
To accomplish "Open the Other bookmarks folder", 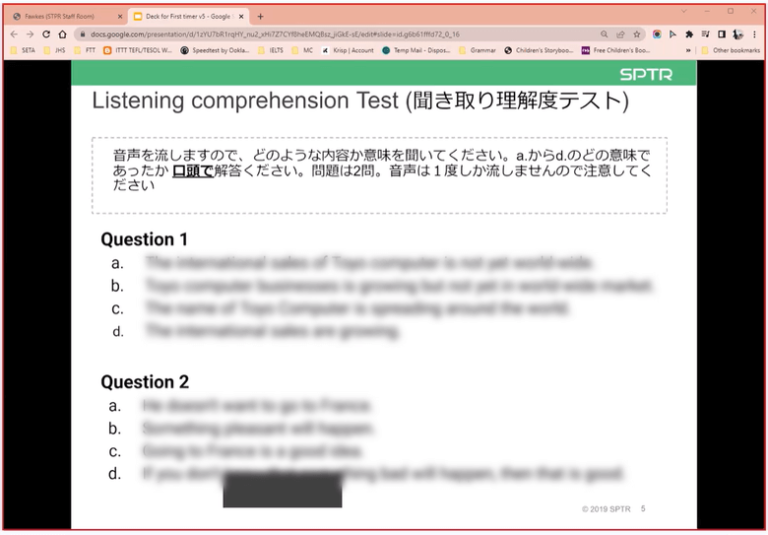I will coord(730,50).
